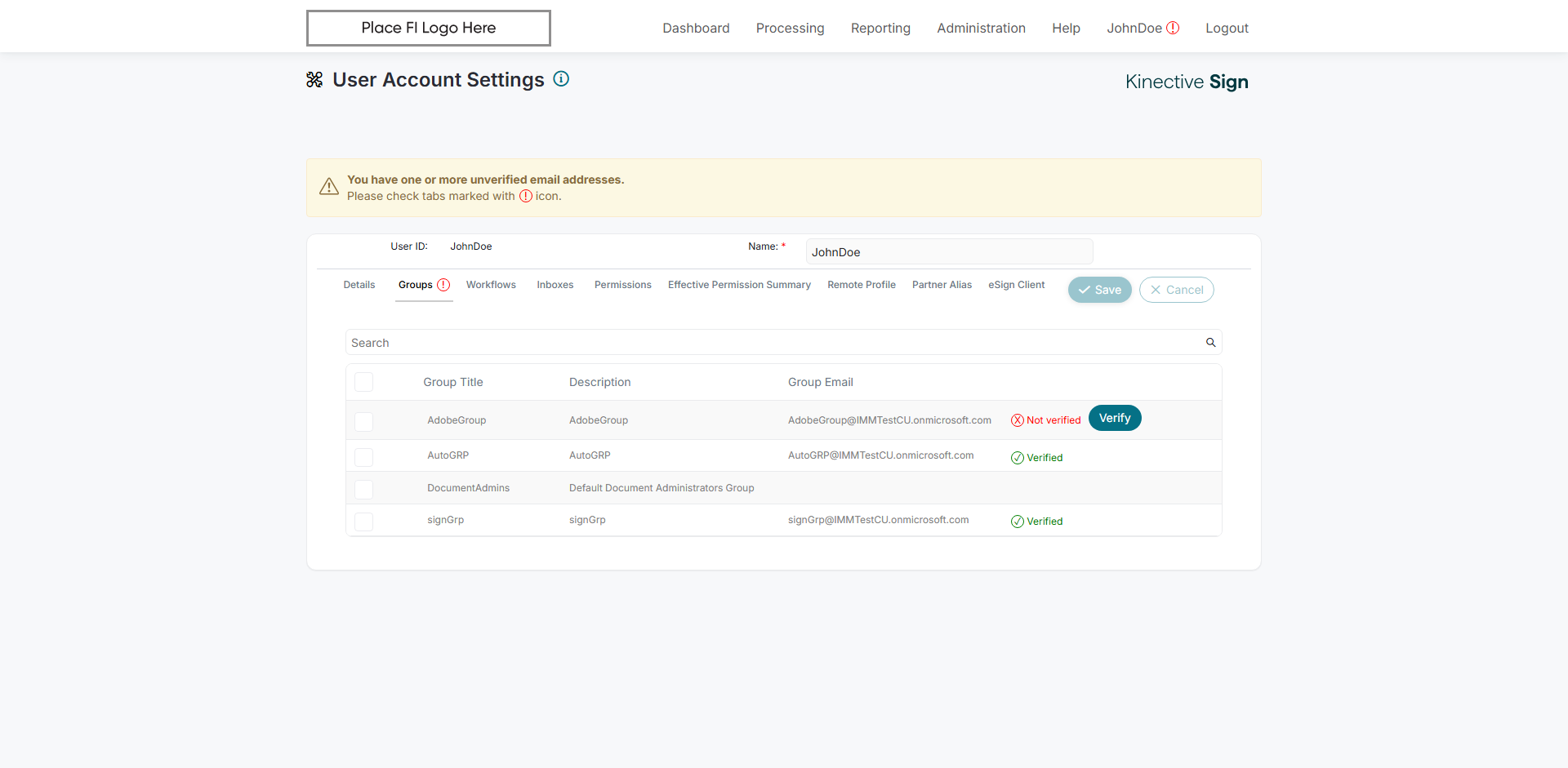The width and height of the screenshot is (1568, 768).
Task: Click the green Verified checkmark for AutoGRP
Action: pos(1018,458)
